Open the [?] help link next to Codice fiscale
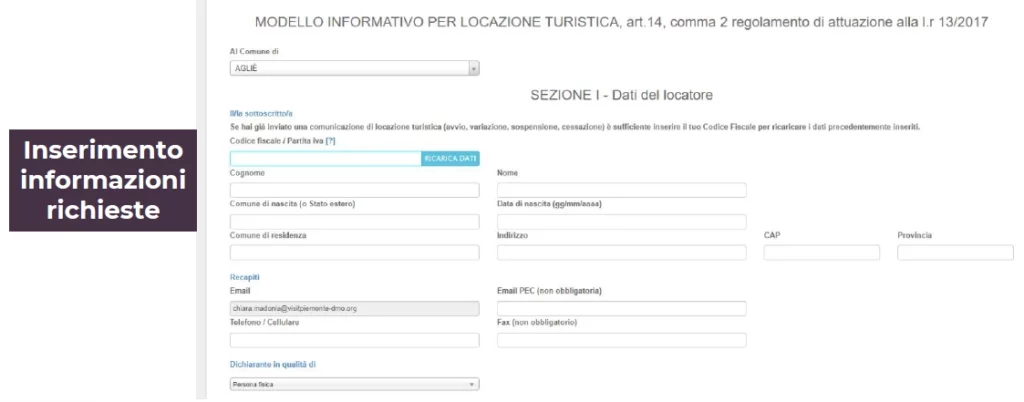 (x=330, y=140)
